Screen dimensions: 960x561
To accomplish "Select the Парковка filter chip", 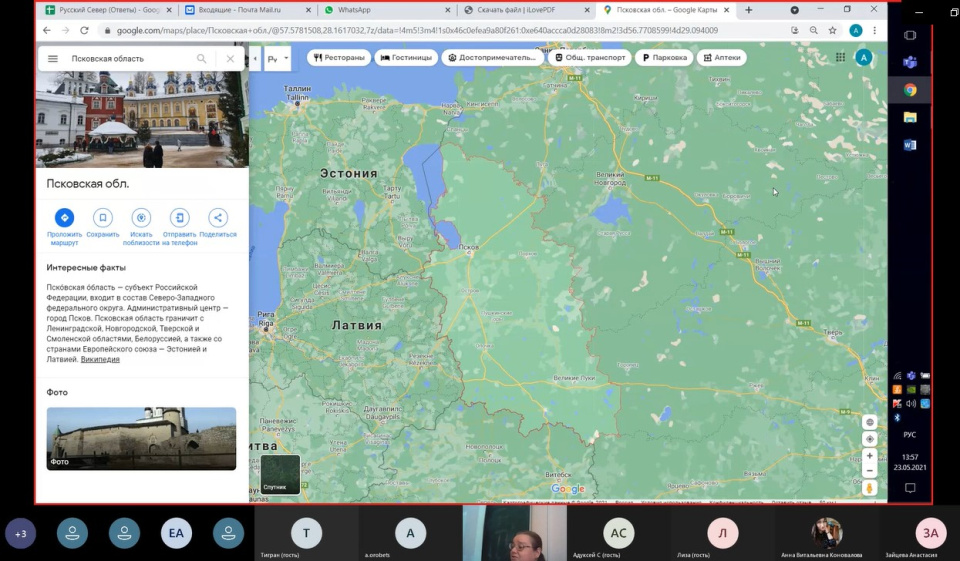I will coord(664,58).
